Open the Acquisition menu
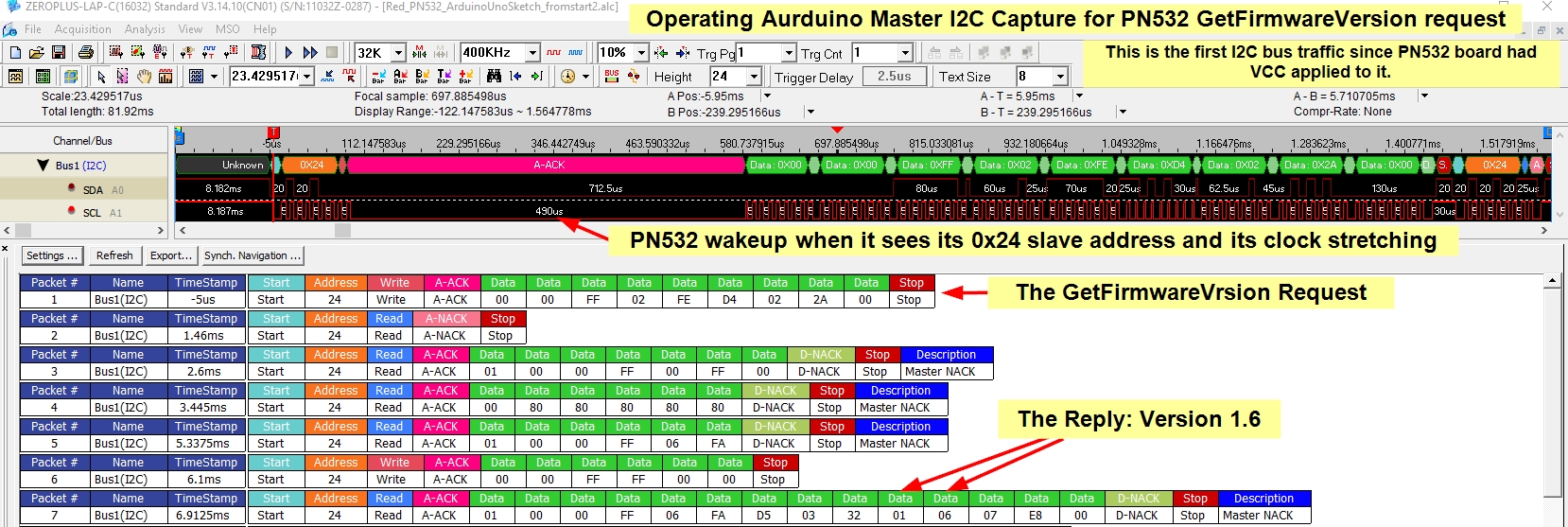Image resolution: width=1568 pixels, height=527 pixels. pyautogui.click(x=82, y=29)
